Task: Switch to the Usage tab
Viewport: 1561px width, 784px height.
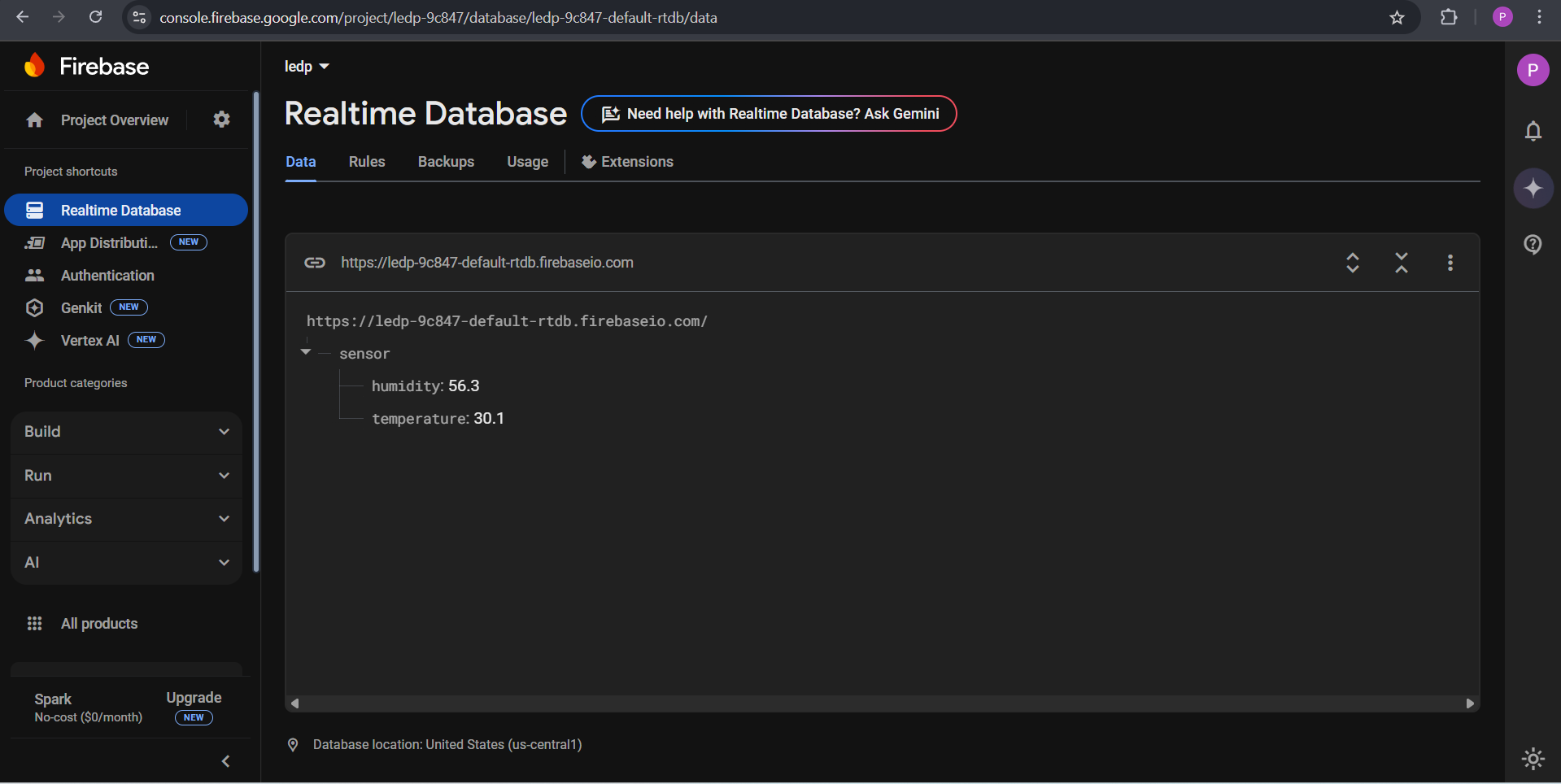Action: click(528, 162)
